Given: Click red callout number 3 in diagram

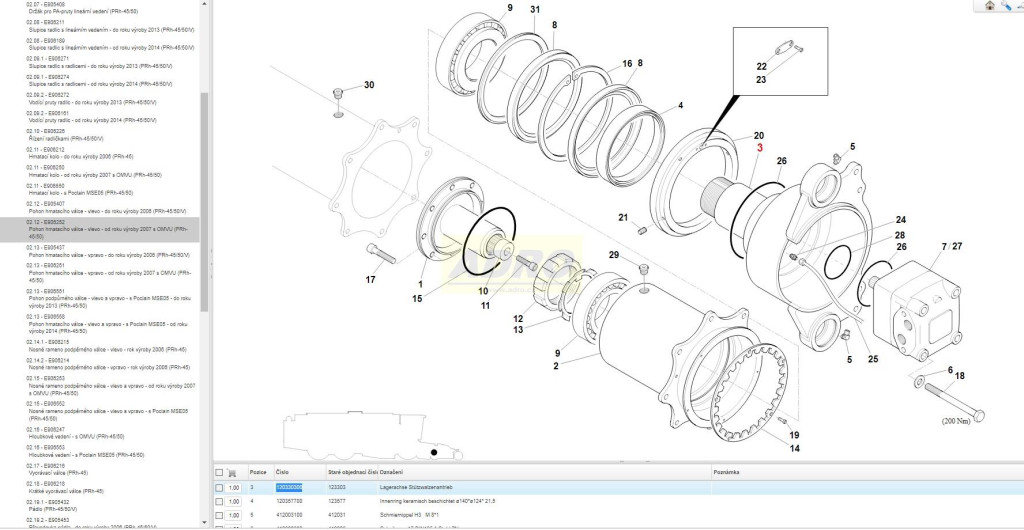Looking at the screenshot, I should click(760, 148).
